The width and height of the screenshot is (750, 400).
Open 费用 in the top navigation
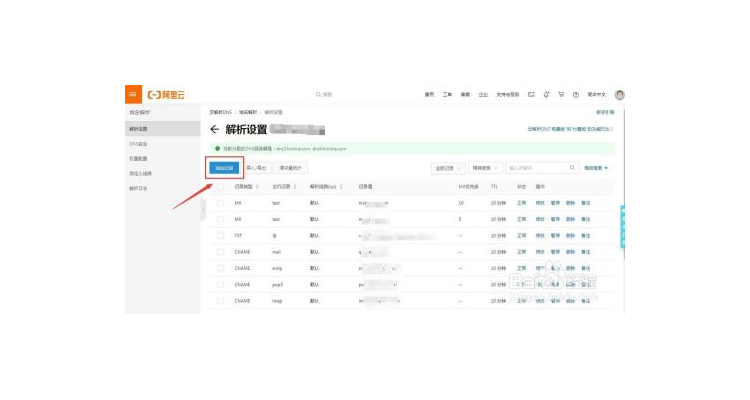(x=430, y=95)
